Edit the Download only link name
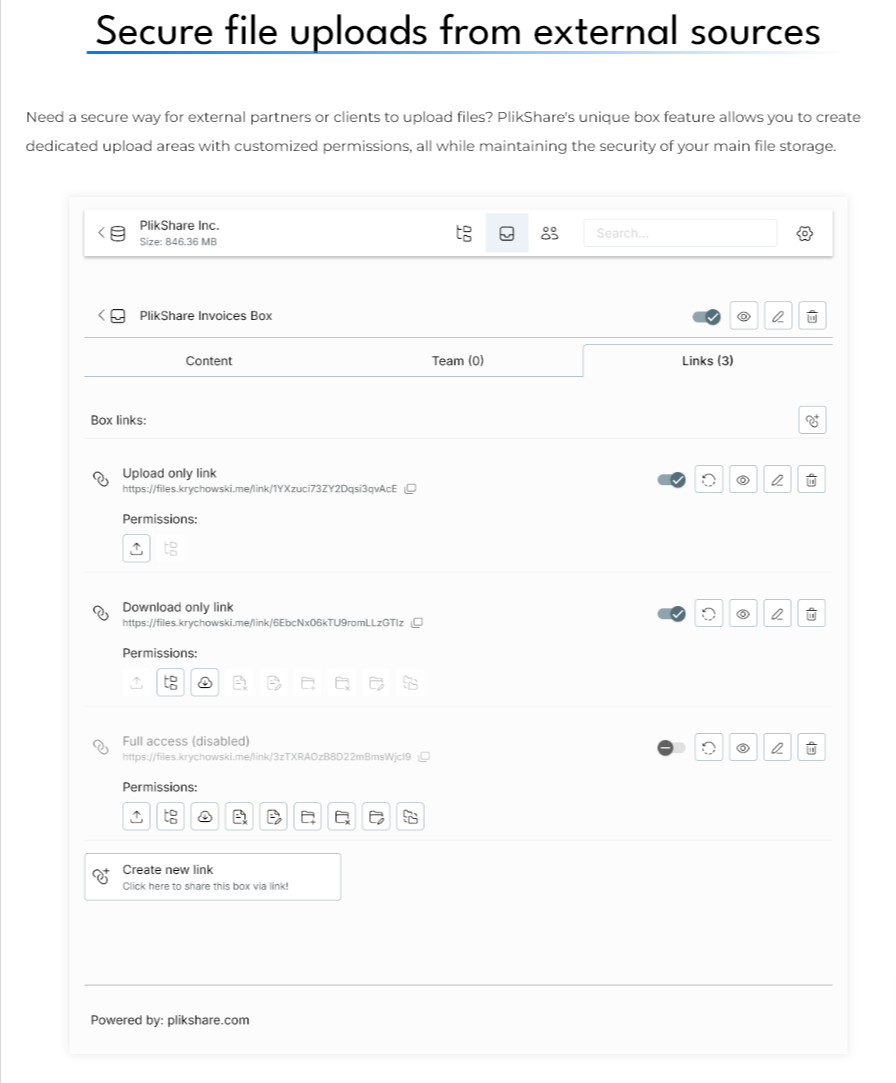 click(x=777, y=614)
